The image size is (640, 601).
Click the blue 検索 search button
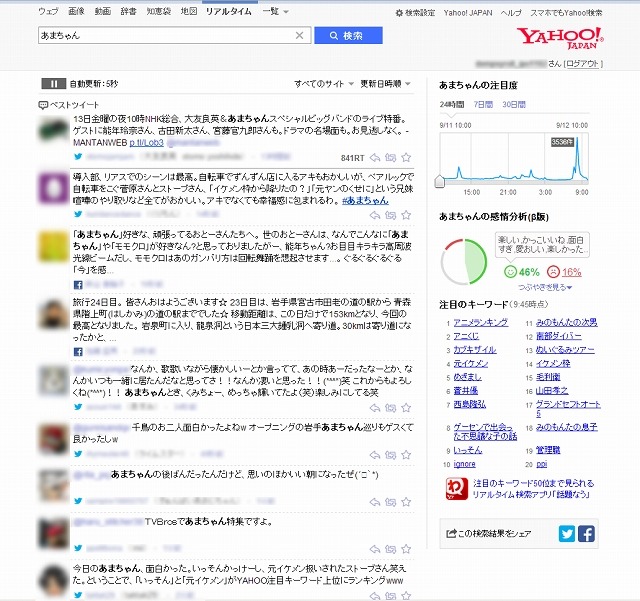tap(348, 36)
